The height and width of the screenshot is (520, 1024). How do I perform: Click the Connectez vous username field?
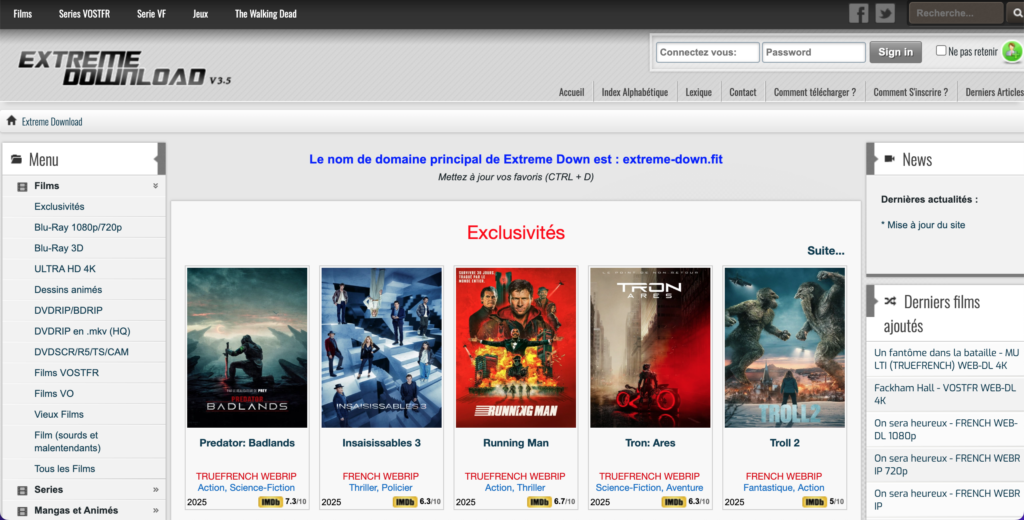(x=707, y=52)
